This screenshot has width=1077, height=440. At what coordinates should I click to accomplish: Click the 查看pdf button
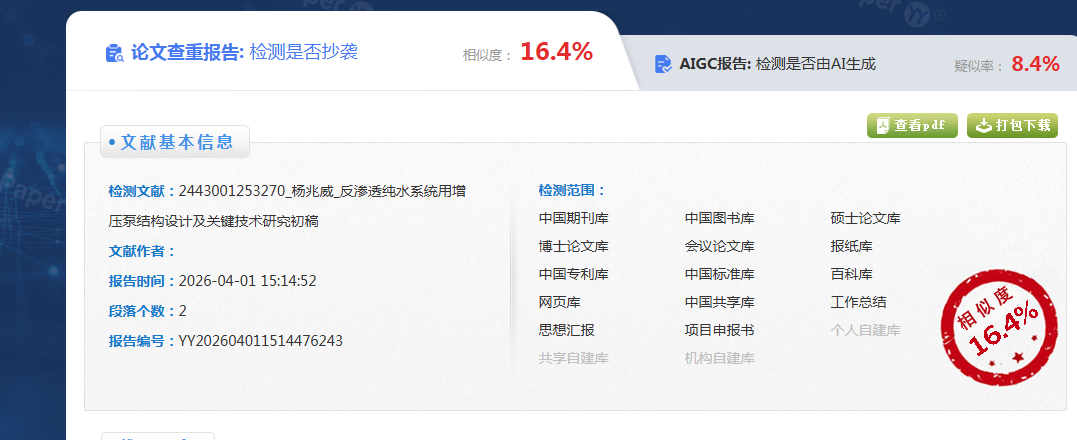pyautogui.click(x=912, y=126)
